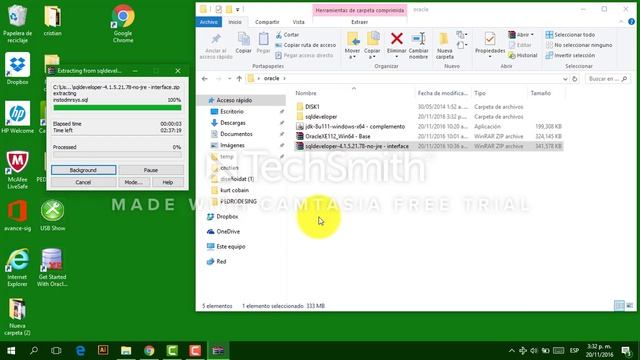Click Pause in extraction dialog

click(151, 170)
